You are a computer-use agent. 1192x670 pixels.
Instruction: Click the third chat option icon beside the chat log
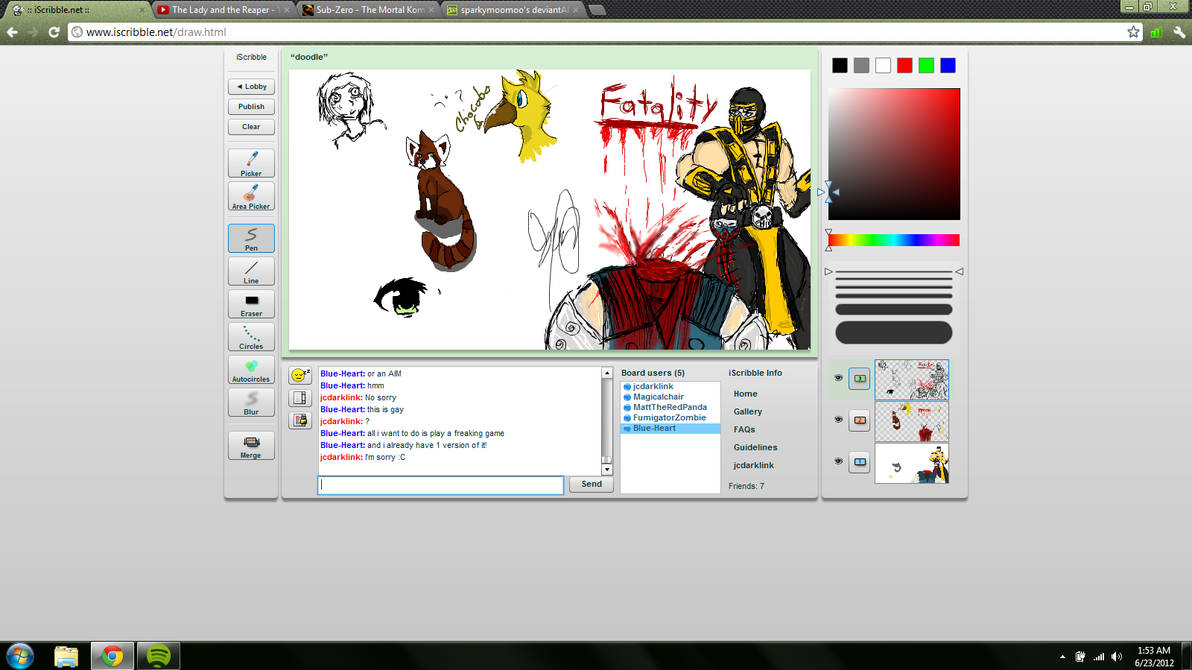(x=300, y=421)
